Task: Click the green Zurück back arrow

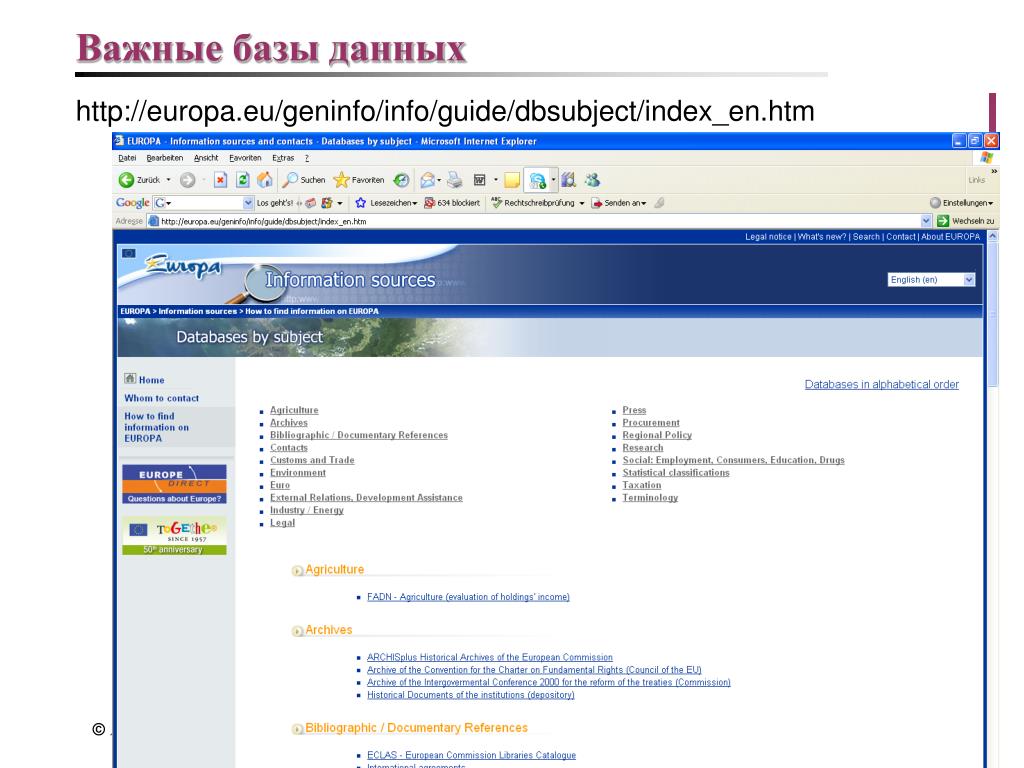Action: click(x=126, y=180)
